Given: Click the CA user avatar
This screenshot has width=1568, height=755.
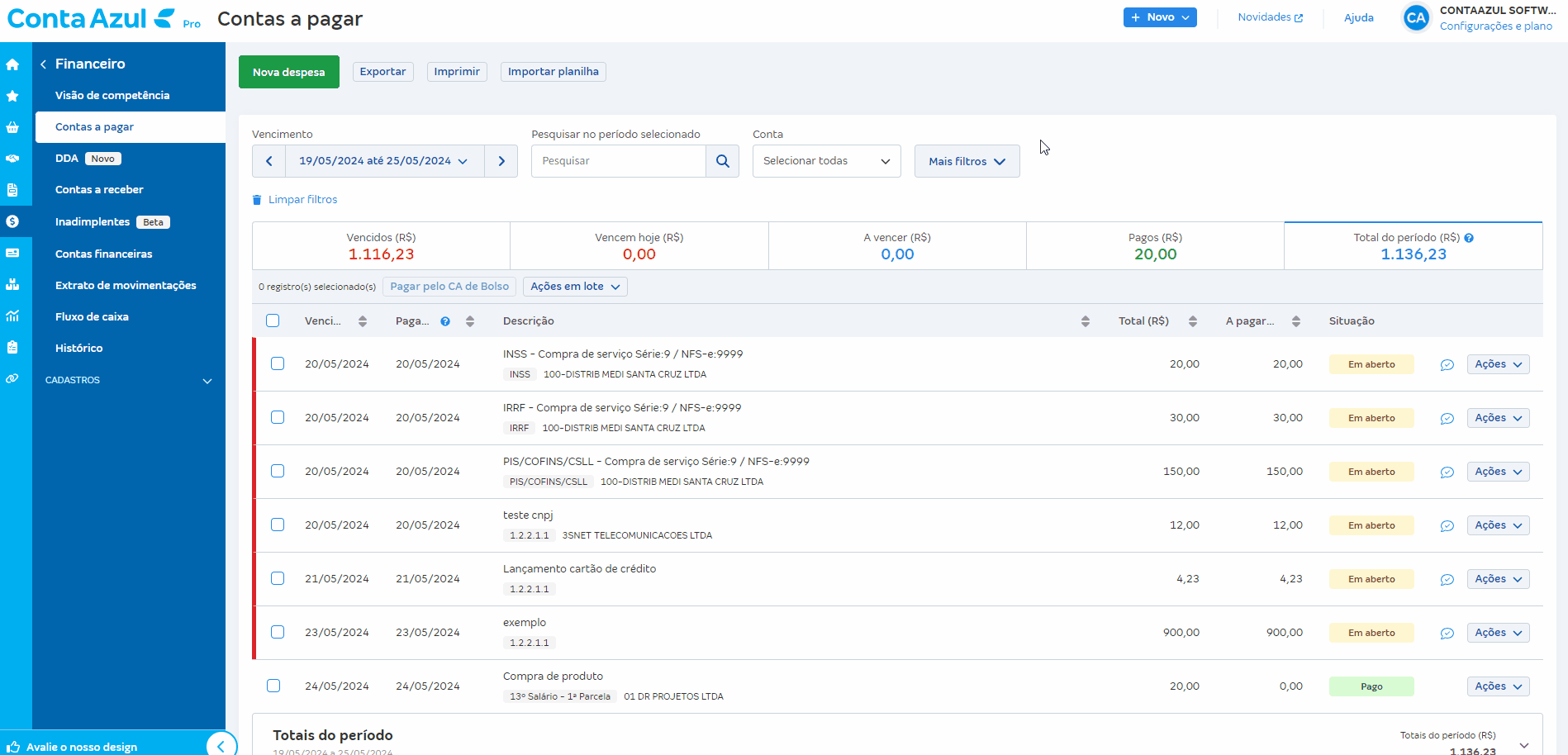Looking at the screenshot, I should [1416, 17].
